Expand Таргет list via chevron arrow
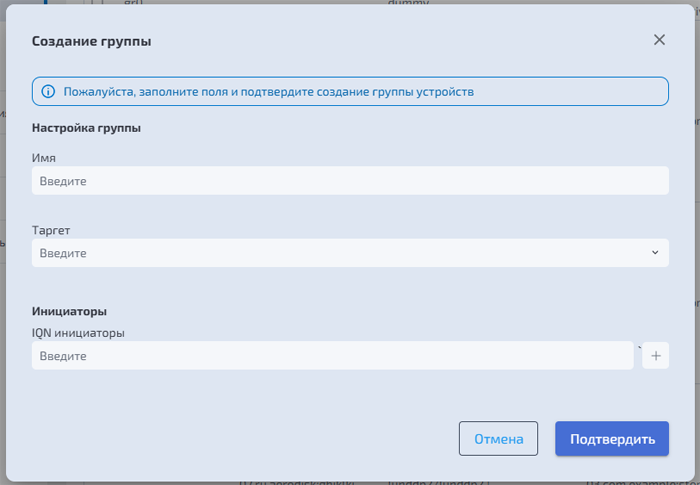The width and height of the screenshot is (700, 485). click(x=655, y=253)
